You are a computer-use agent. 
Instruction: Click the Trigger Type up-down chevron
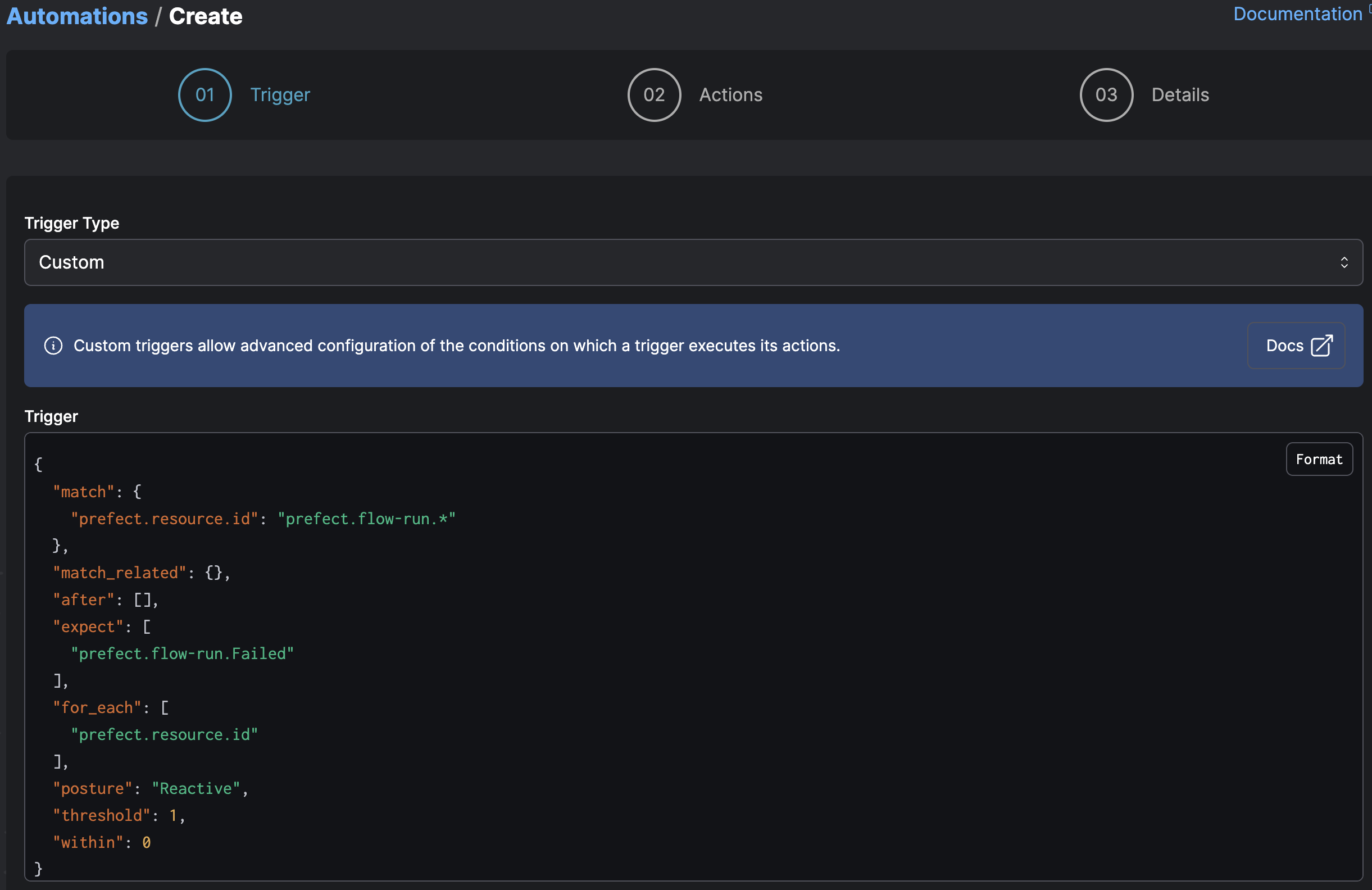[x=1343, y=262]
